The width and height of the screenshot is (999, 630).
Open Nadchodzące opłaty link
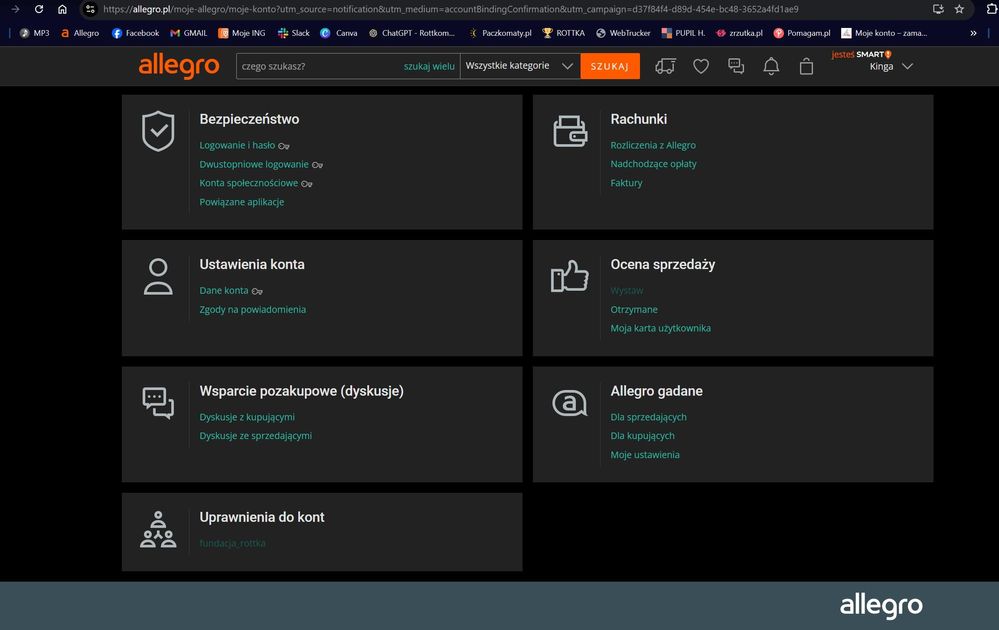click(653, 164)
